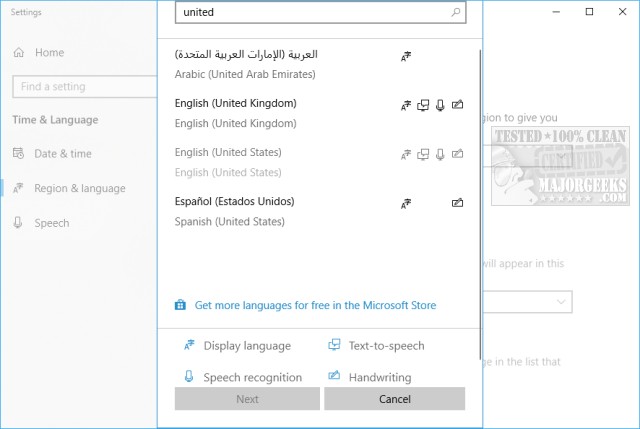The image size is (640, 429).
Task: Click handwriting icon for English (United Kingdom)
Action: click(457, 104)
